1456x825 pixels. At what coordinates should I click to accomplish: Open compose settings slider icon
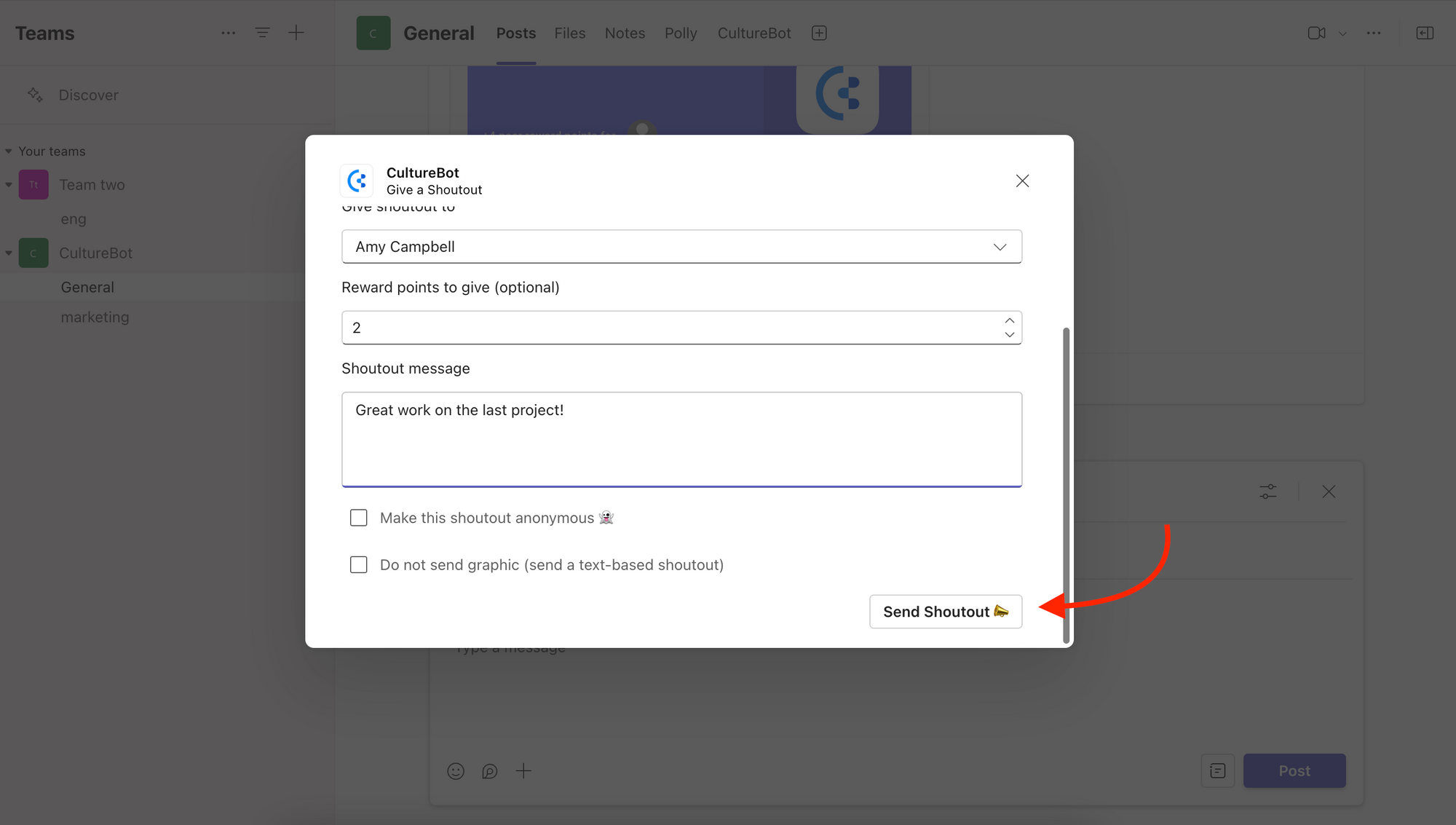(1268, 492)
